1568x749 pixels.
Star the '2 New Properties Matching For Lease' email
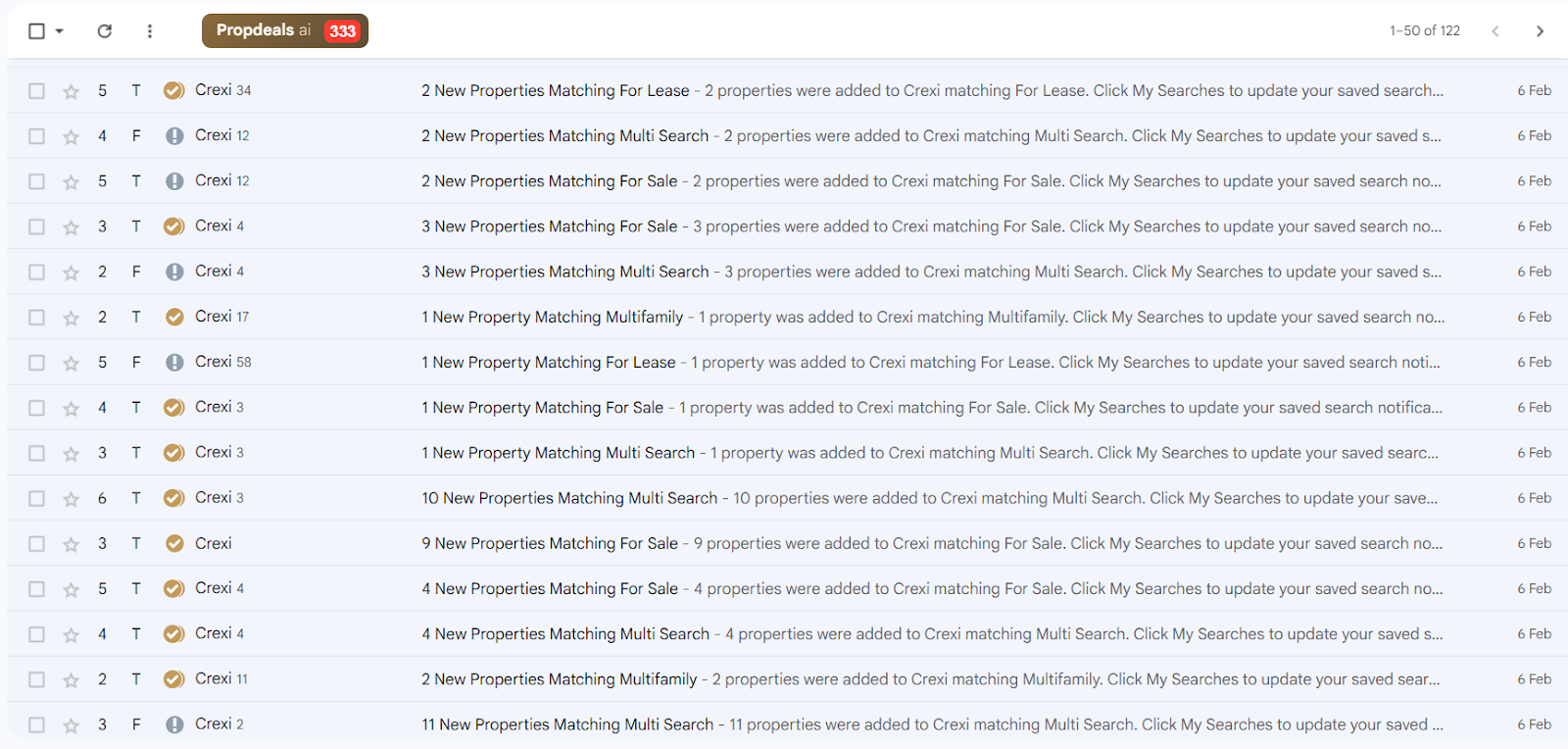coord(71,91)
